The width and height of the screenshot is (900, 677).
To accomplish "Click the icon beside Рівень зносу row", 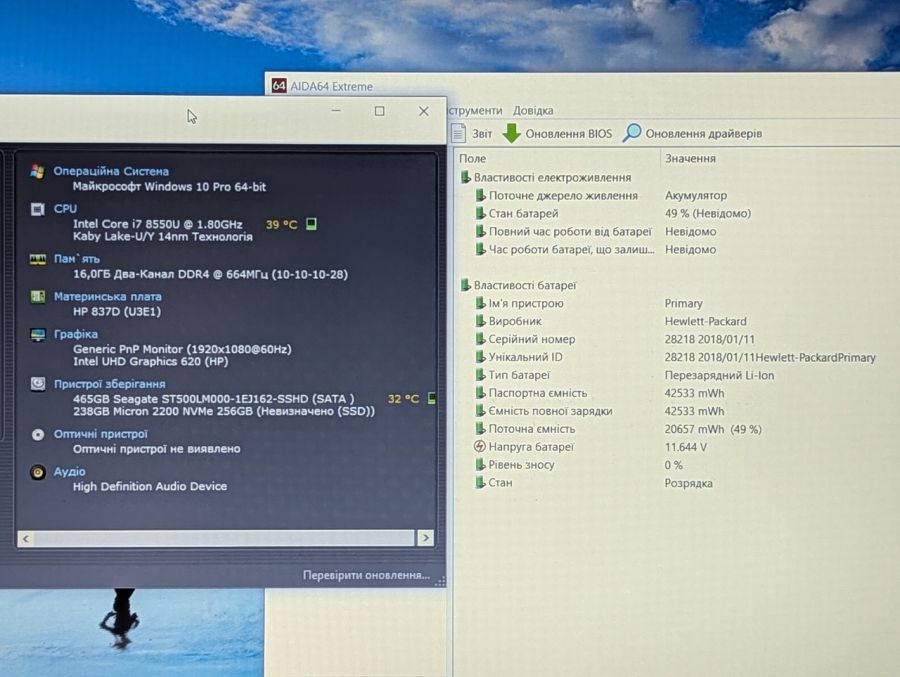I will click(x=480, y=465).
